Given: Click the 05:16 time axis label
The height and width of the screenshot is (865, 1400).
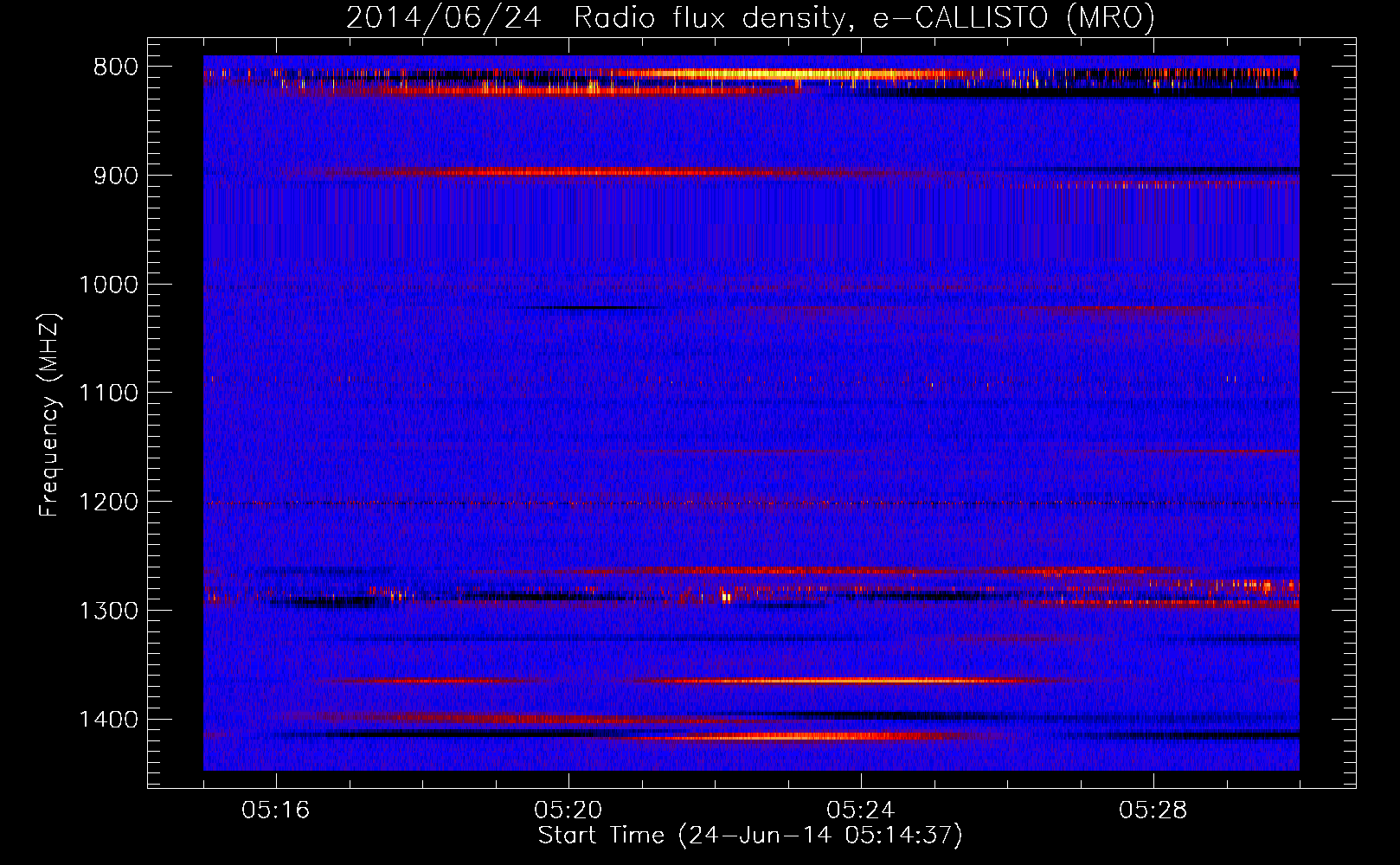Looking at the screenshot, I should [x=276, y=811].
